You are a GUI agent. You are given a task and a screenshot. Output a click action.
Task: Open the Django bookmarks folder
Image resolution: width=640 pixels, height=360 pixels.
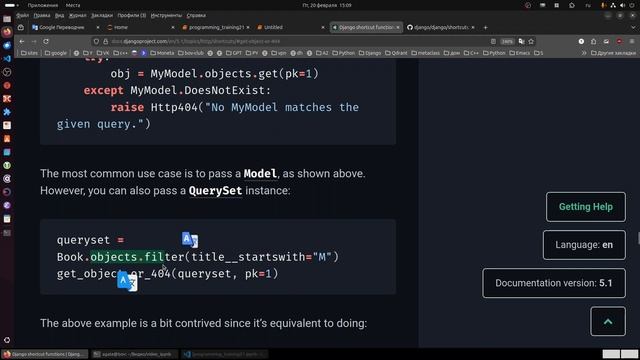tap(370, 53)
